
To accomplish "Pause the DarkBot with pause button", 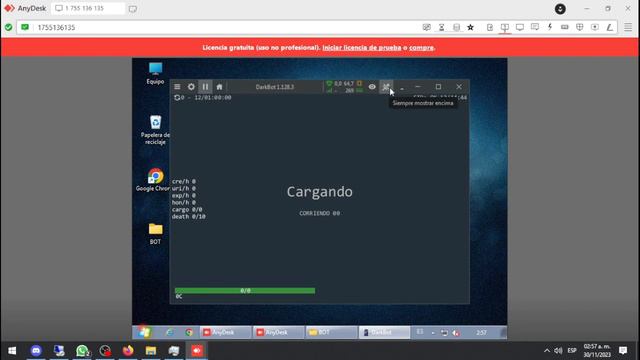I will 205,87.
